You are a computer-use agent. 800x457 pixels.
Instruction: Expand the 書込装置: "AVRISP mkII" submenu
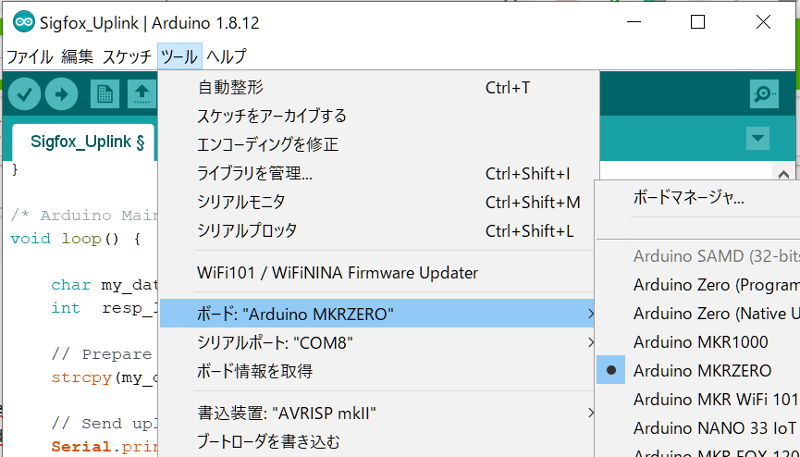pyautogui.click(x=378, y=413)
